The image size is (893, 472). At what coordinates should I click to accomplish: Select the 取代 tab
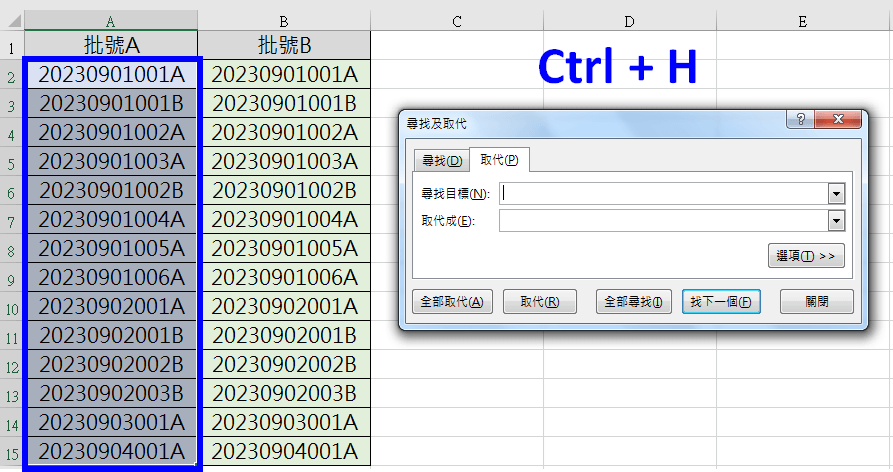[498, 160]
